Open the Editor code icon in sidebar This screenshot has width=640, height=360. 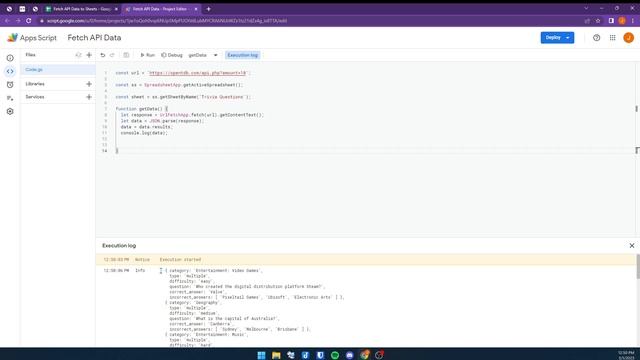pos(10,71)
